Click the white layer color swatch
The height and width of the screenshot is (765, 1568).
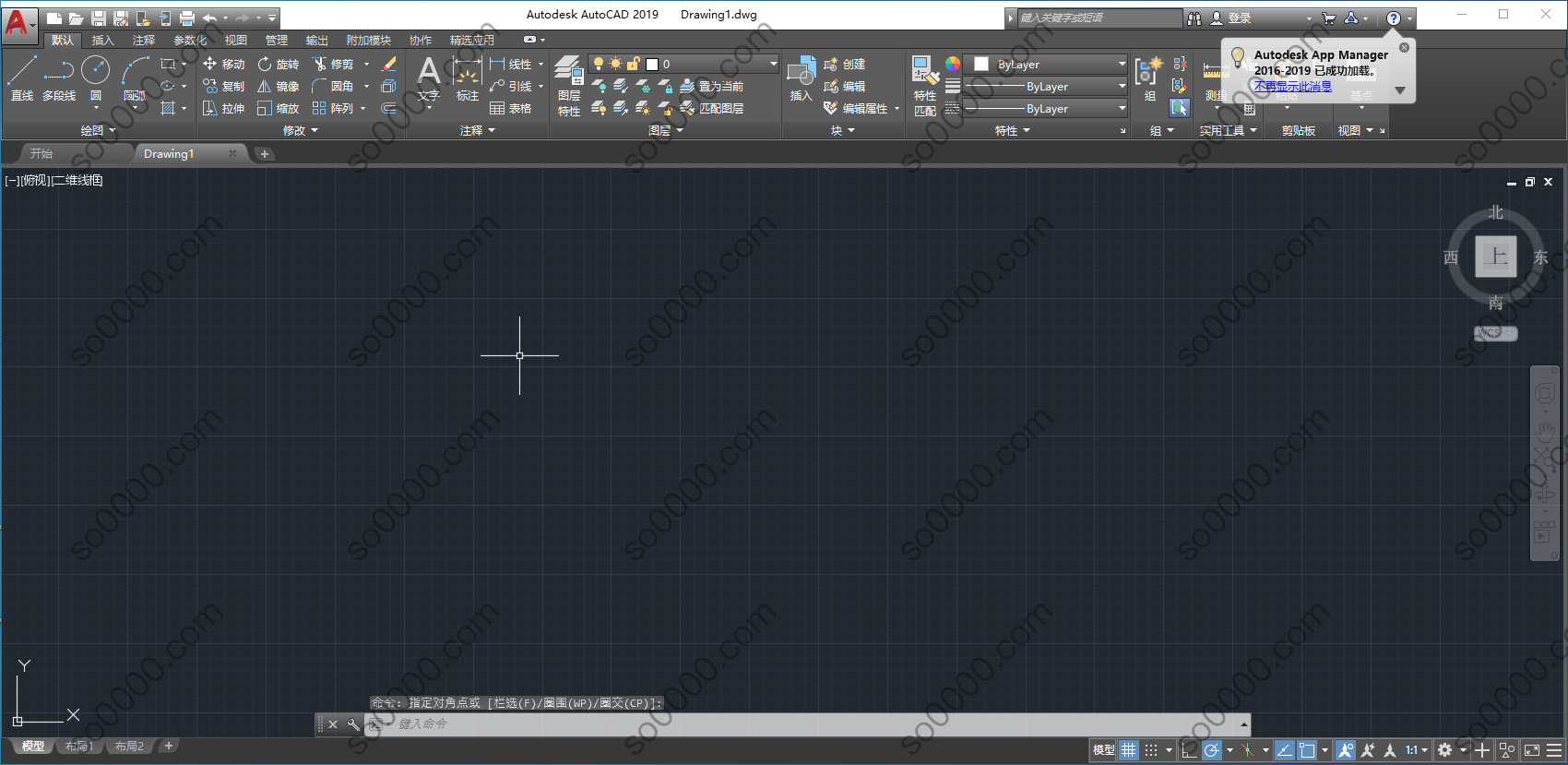652,64
